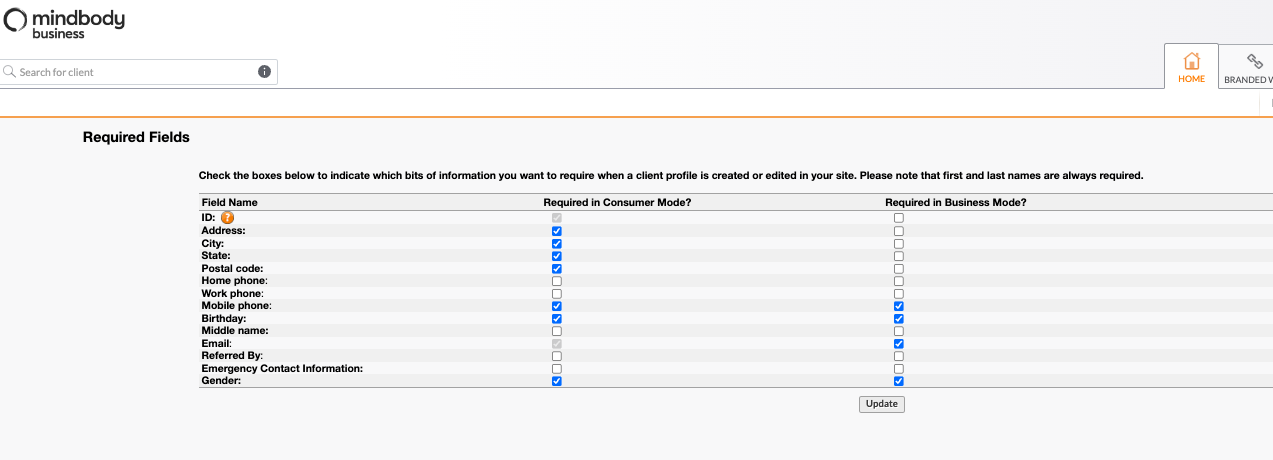The height and width of the screenshot is (460, 1273).
Task: Uncheck Email required in Business Mode
Action: (x=899, y=344)
